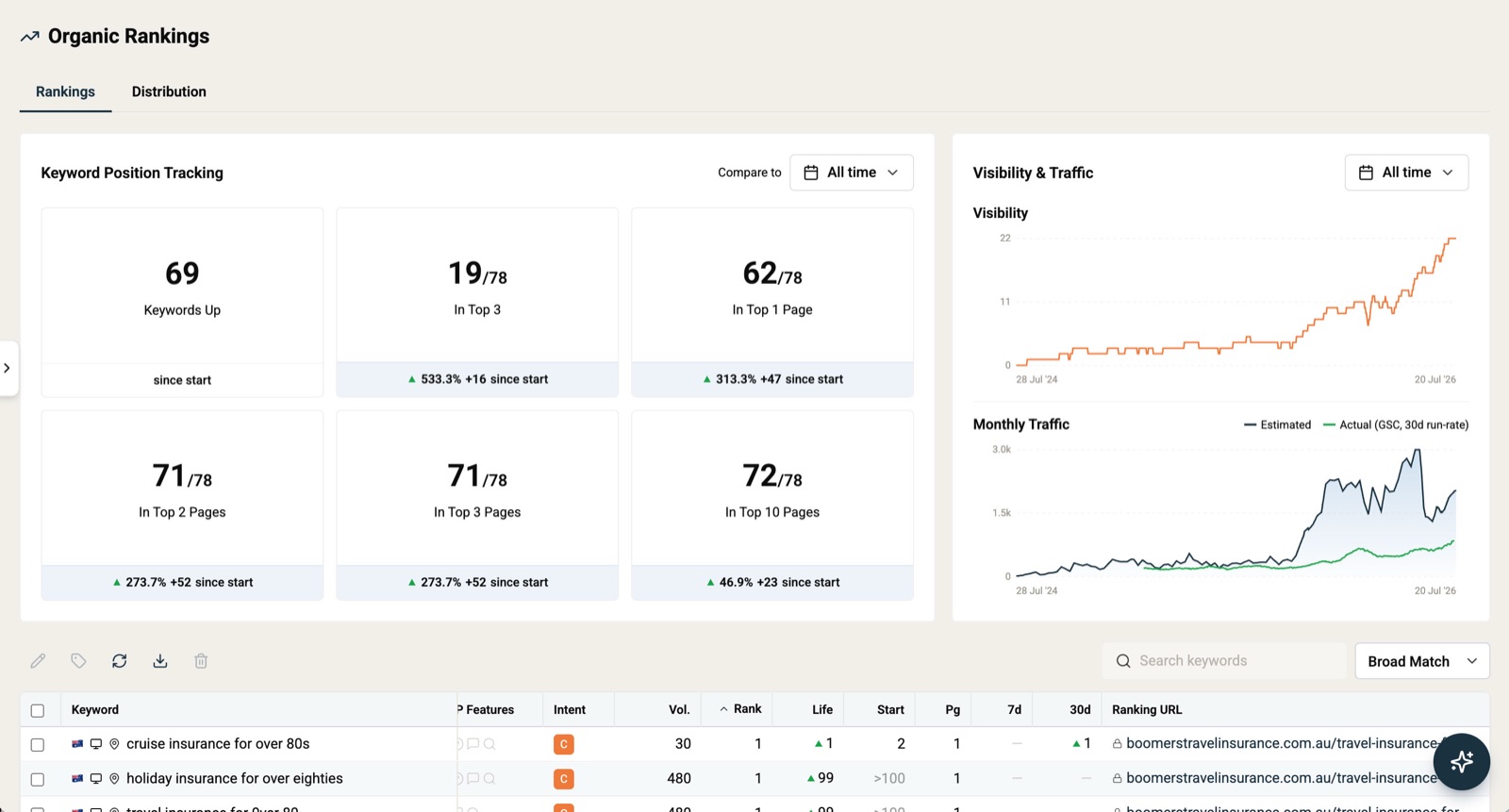Image resolution: width=1509 pixels, height=812 pixels.
Task: Check the cruise insurance for over 80s row
Action: (38, 745)
